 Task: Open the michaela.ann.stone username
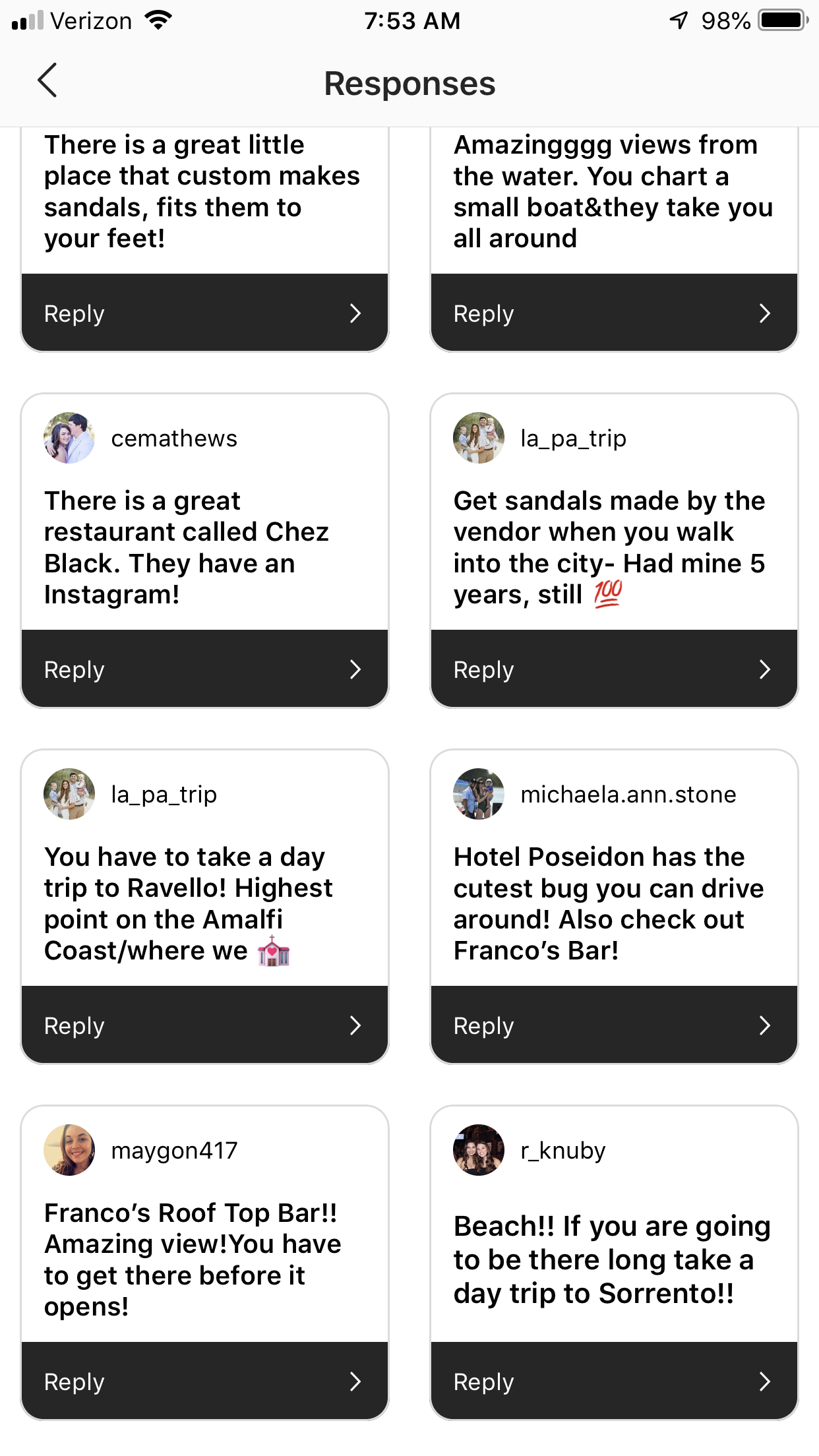pos(628,795)
